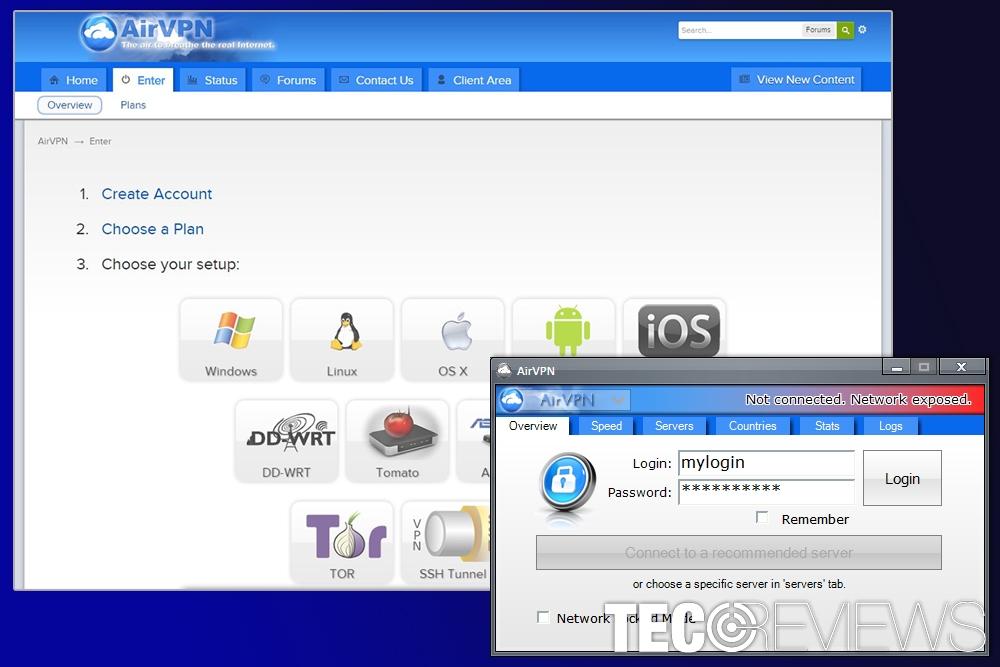Open the TOR onion setup tile
The image size is (1000, 667).
[x=342, y=543]
